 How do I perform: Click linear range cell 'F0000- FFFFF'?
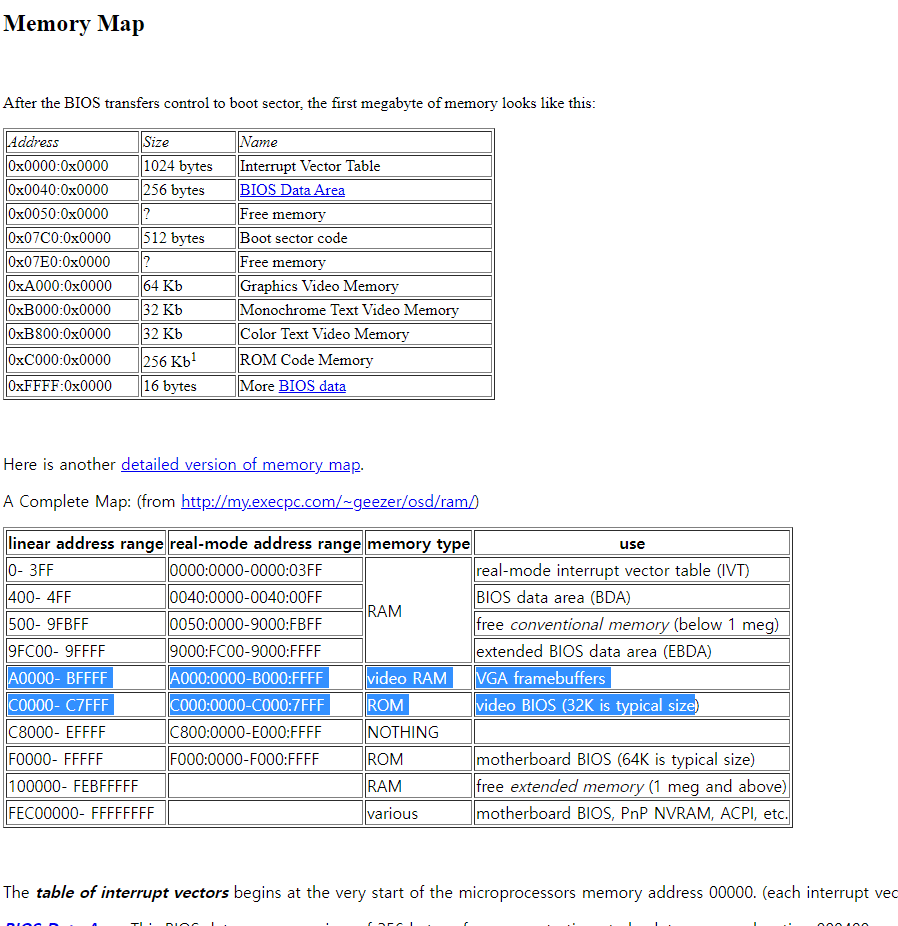[x=86, y=759]
